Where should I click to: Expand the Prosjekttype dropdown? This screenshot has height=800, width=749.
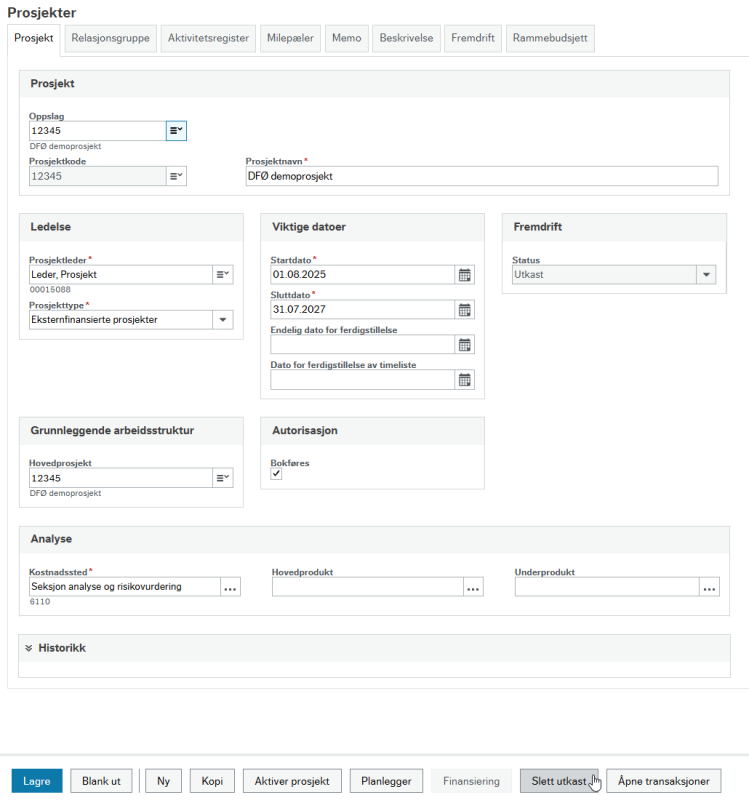pos(223,320)
